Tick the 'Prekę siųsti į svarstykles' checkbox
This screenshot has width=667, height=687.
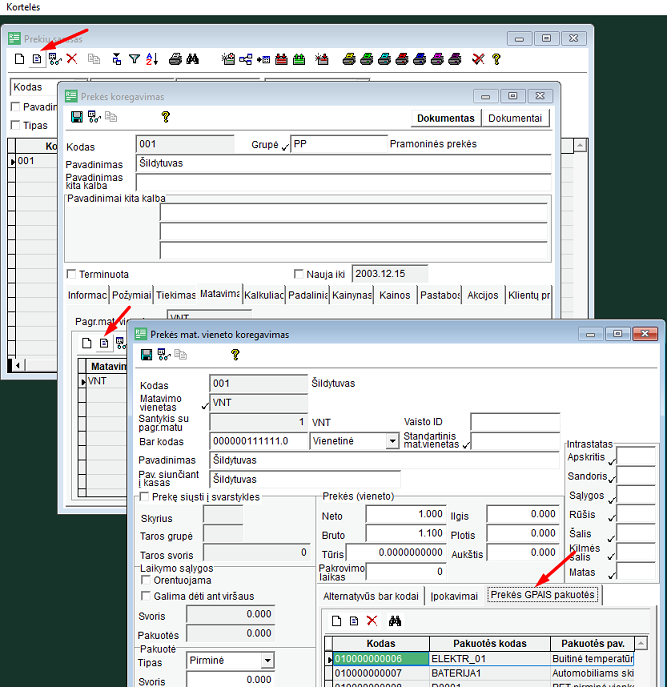click(145, 497)
